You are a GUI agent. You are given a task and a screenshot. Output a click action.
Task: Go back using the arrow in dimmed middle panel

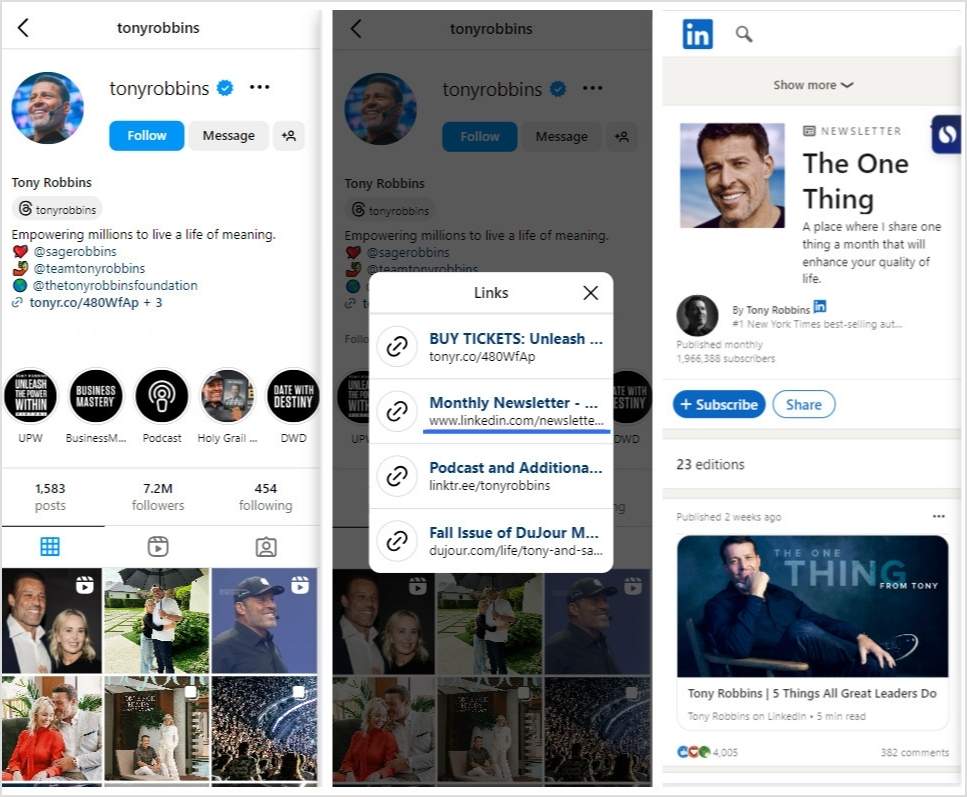tap(356, 28)
